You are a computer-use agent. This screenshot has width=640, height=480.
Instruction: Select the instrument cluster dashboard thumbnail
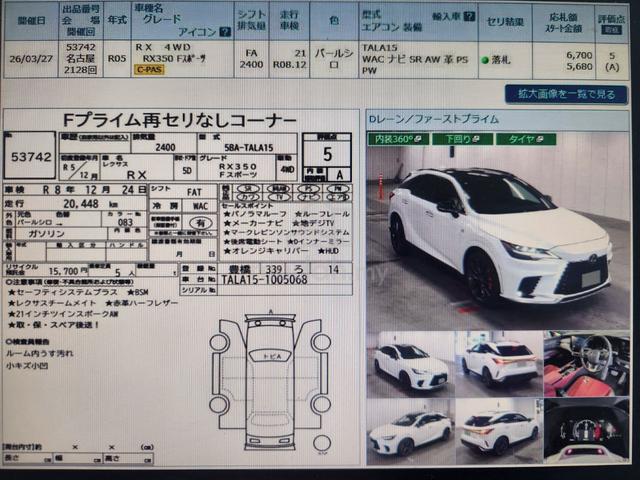pyautogui.click(x=587, y=431)
